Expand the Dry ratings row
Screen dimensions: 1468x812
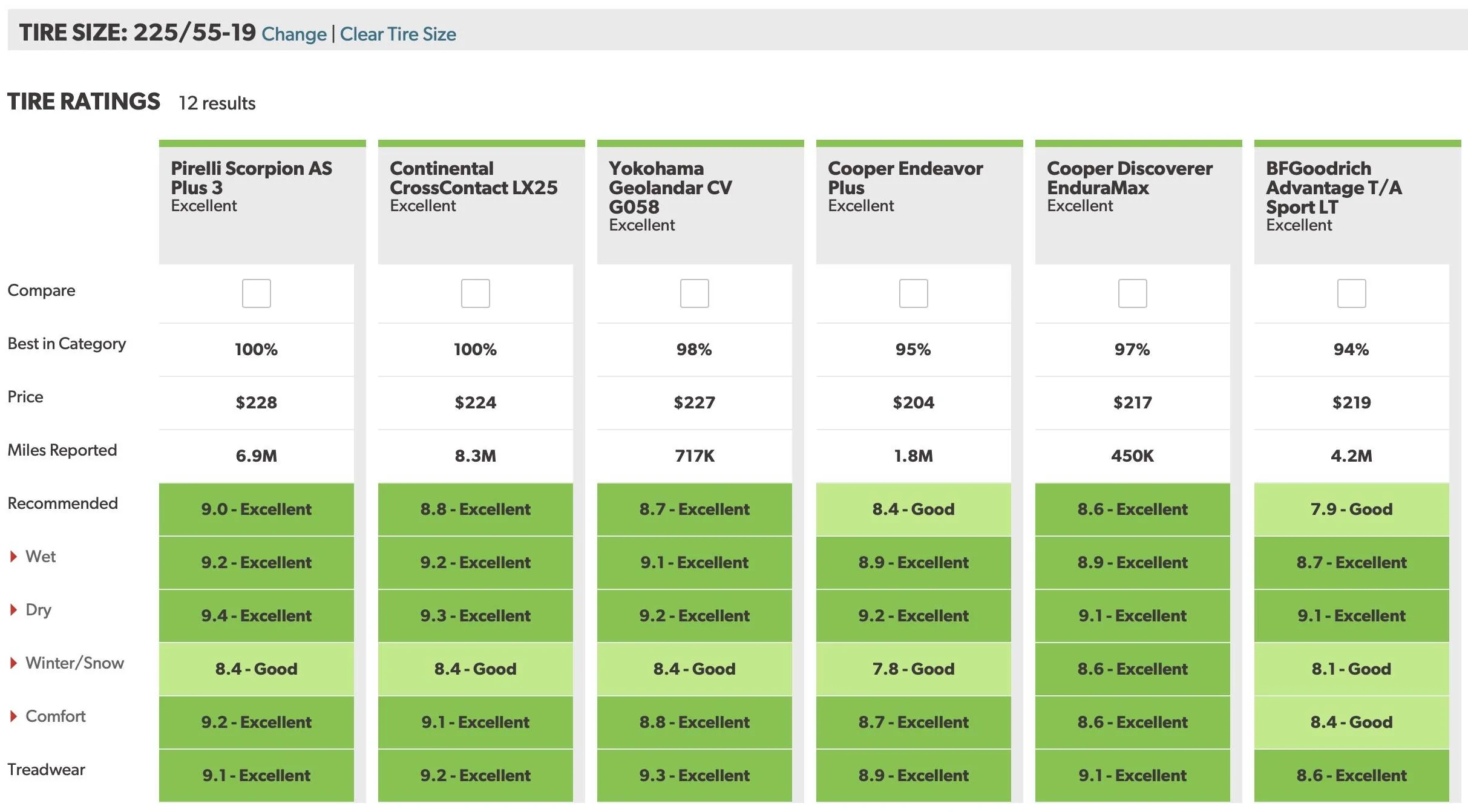coord(31,610)
